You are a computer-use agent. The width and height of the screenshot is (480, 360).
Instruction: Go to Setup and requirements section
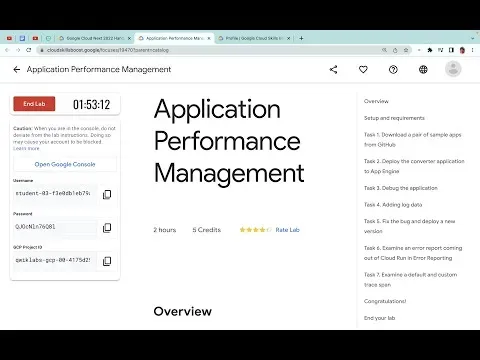394,118
